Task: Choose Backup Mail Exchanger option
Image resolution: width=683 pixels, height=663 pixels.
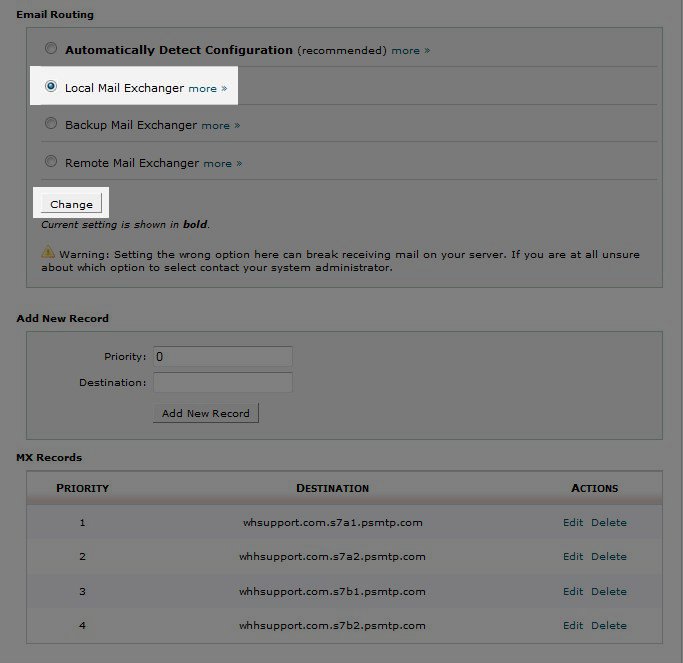Action: tap(51, 125)
